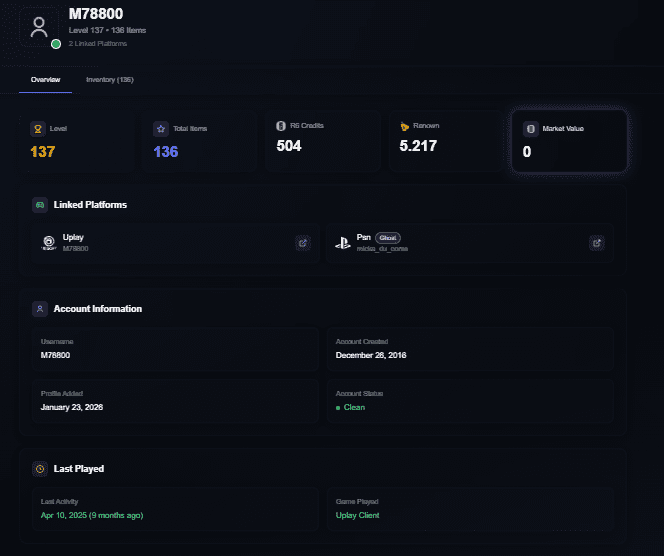The width and height of the screenshot is (664, 556).
Task: Click the Market Value icon
Action: point(530,129)
